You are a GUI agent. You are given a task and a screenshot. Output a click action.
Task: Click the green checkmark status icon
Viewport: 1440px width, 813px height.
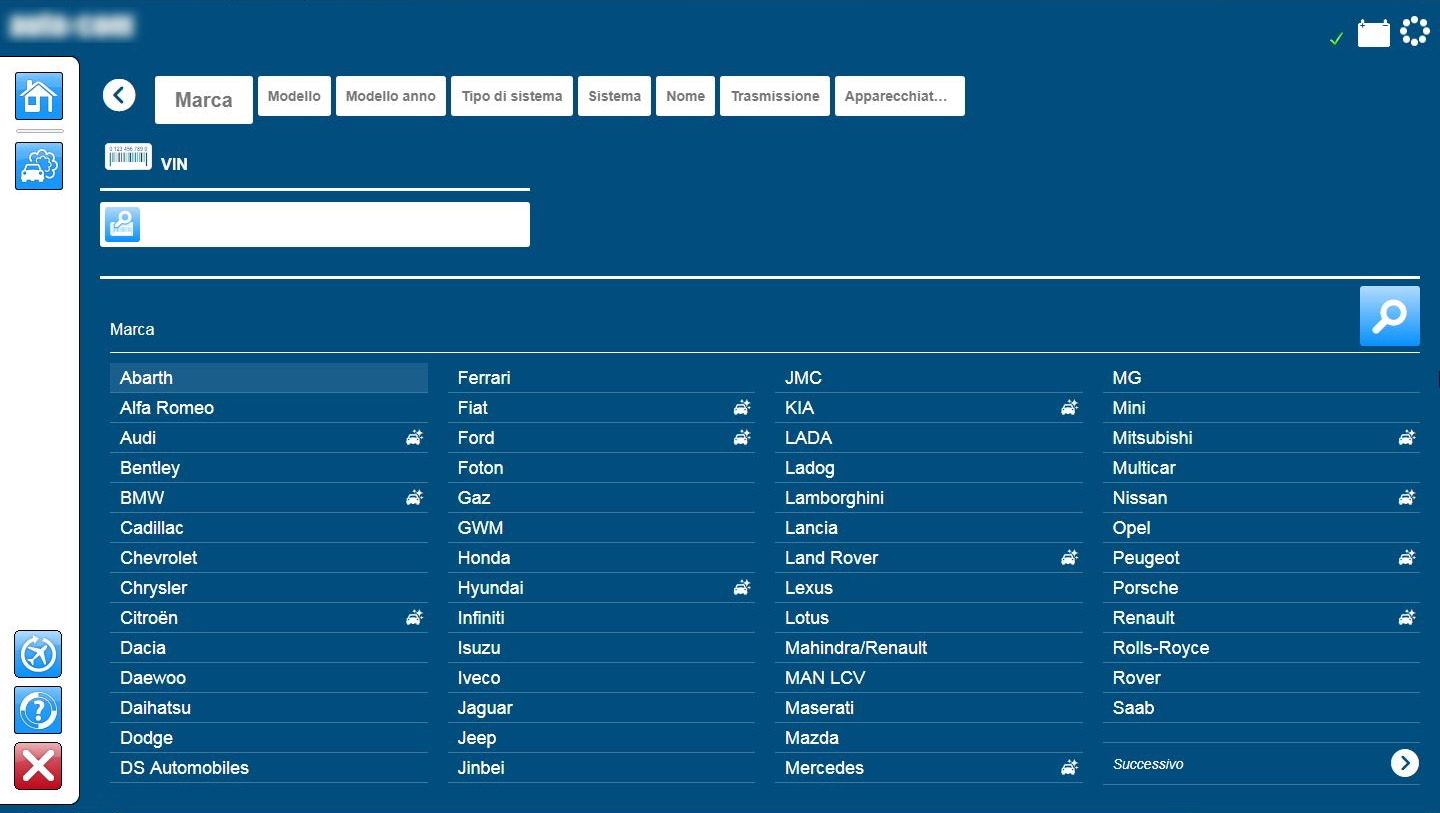click(1336, 39)
